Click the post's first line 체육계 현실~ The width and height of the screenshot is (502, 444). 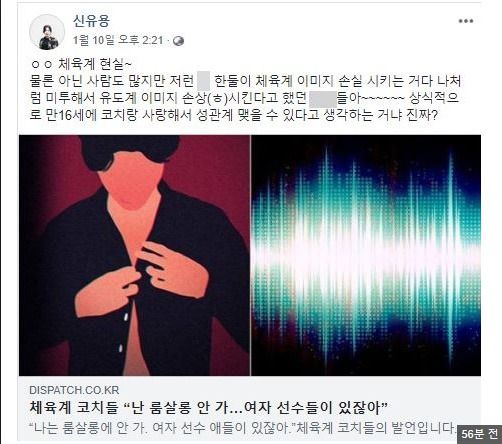(81, 64)
